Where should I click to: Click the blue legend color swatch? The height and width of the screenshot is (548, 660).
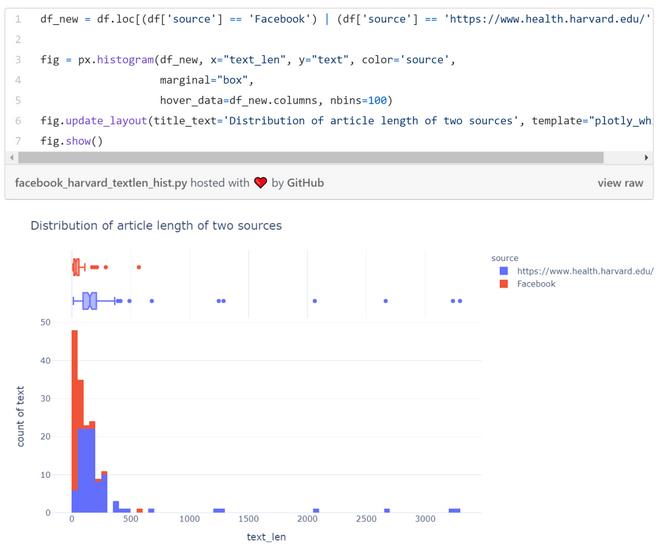(503, 271)
